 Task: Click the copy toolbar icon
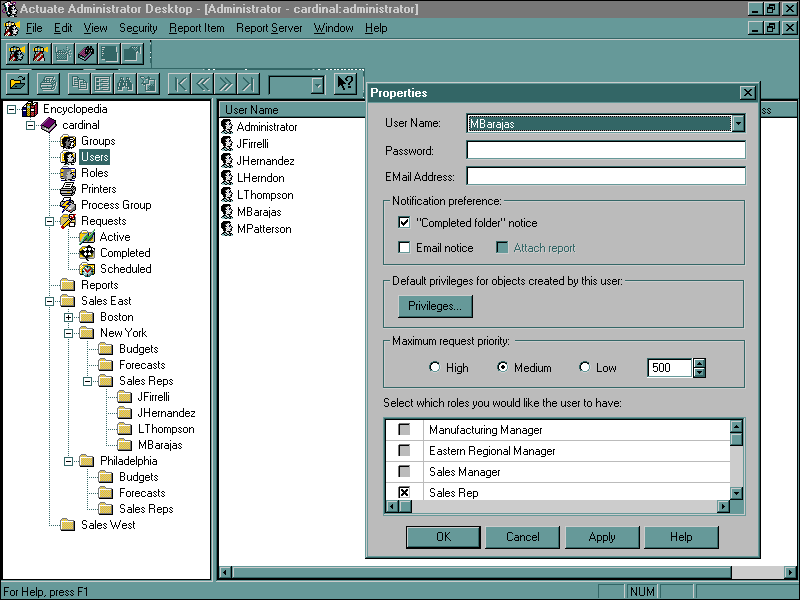point(79,83)
